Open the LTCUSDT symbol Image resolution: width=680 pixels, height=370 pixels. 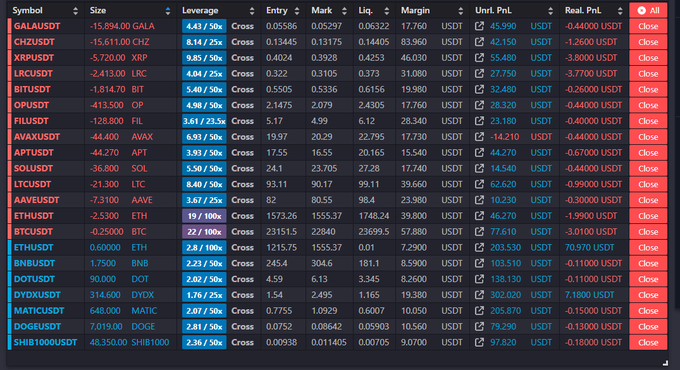tap(33, 184)
